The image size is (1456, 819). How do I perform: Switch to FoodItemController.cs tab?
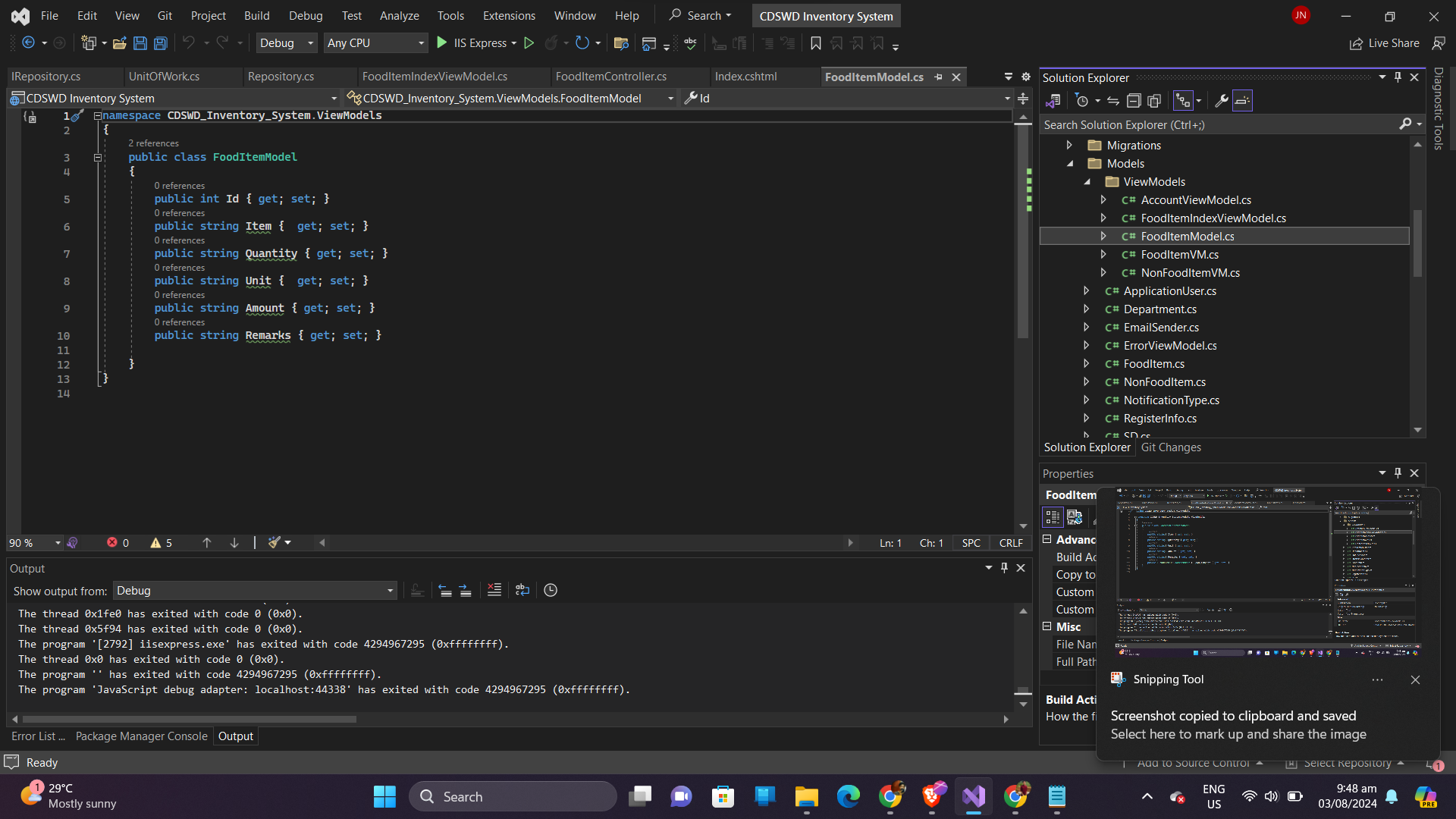(610, 77)
